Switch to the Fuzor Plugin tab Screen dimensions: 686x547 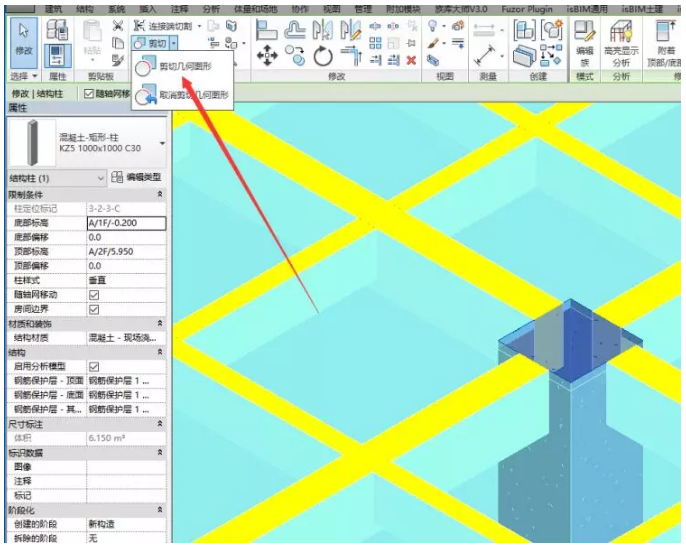coord(527,9)
